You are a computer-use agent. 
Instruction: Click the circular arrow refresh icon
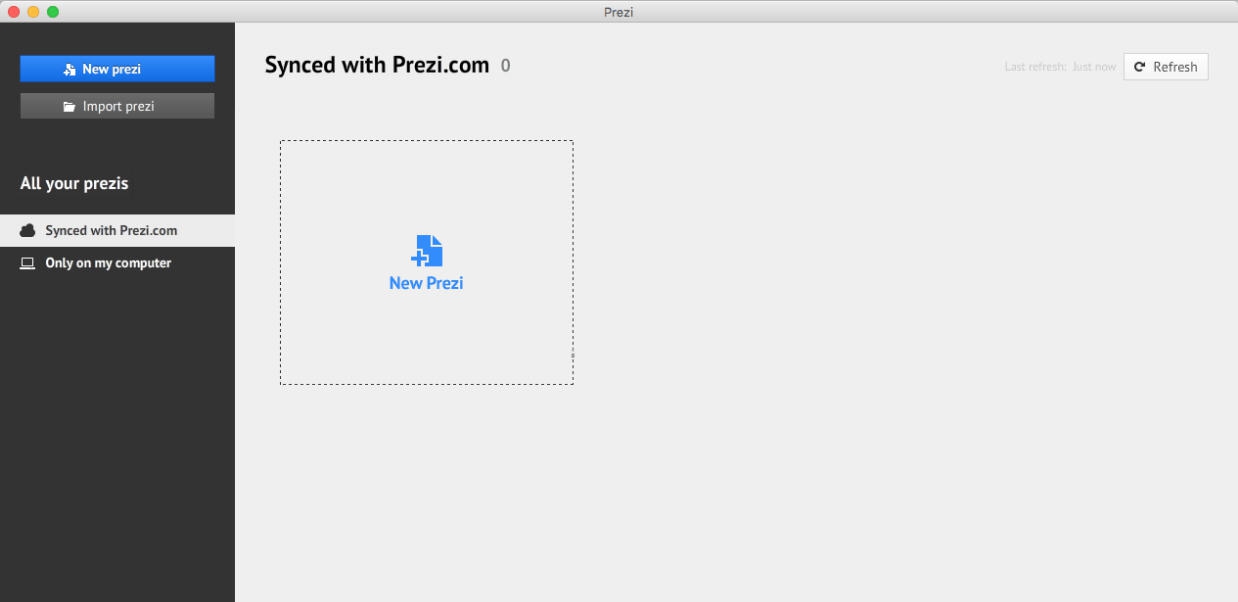[1138, 66]
